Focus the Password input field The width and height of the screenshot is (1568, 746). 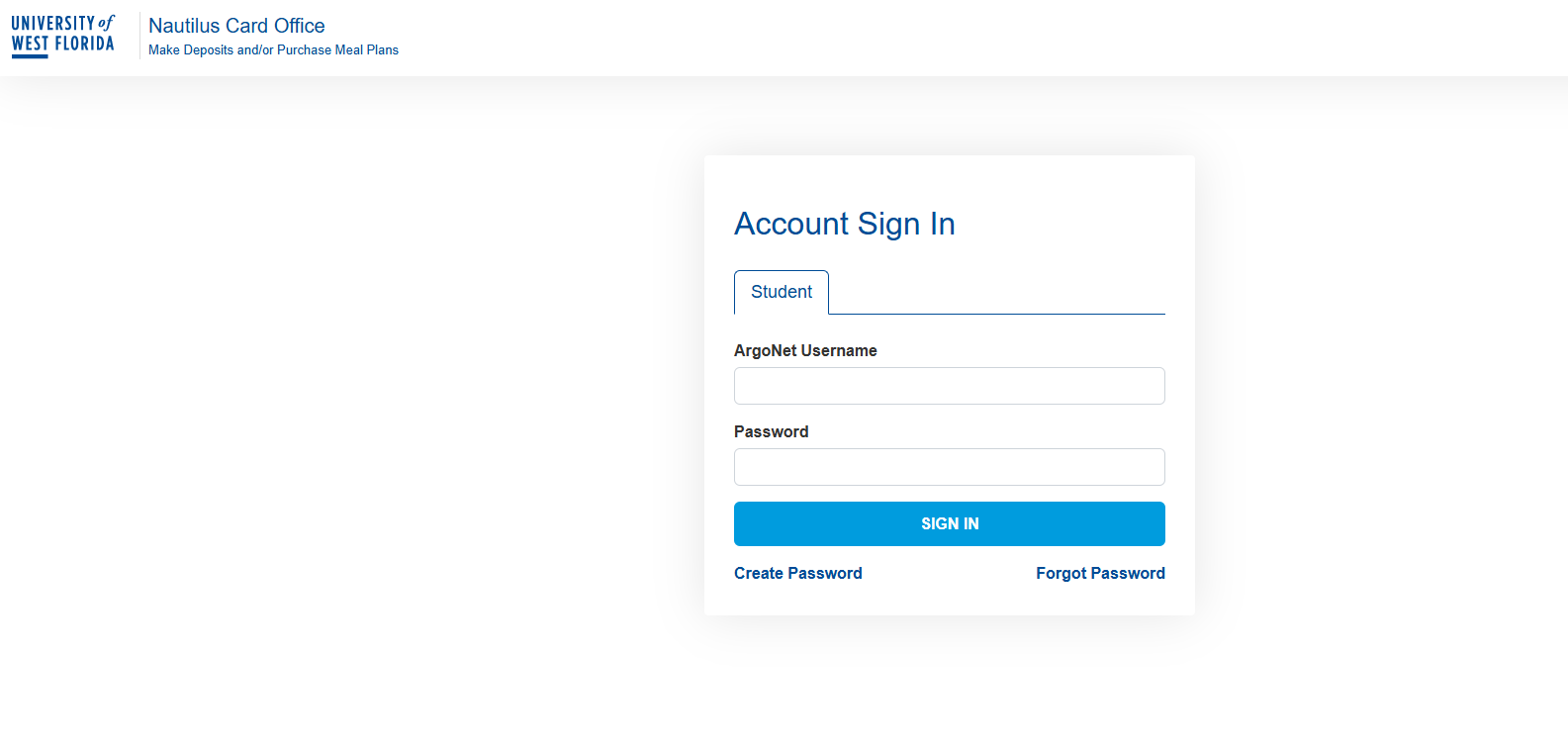[949, 467]
